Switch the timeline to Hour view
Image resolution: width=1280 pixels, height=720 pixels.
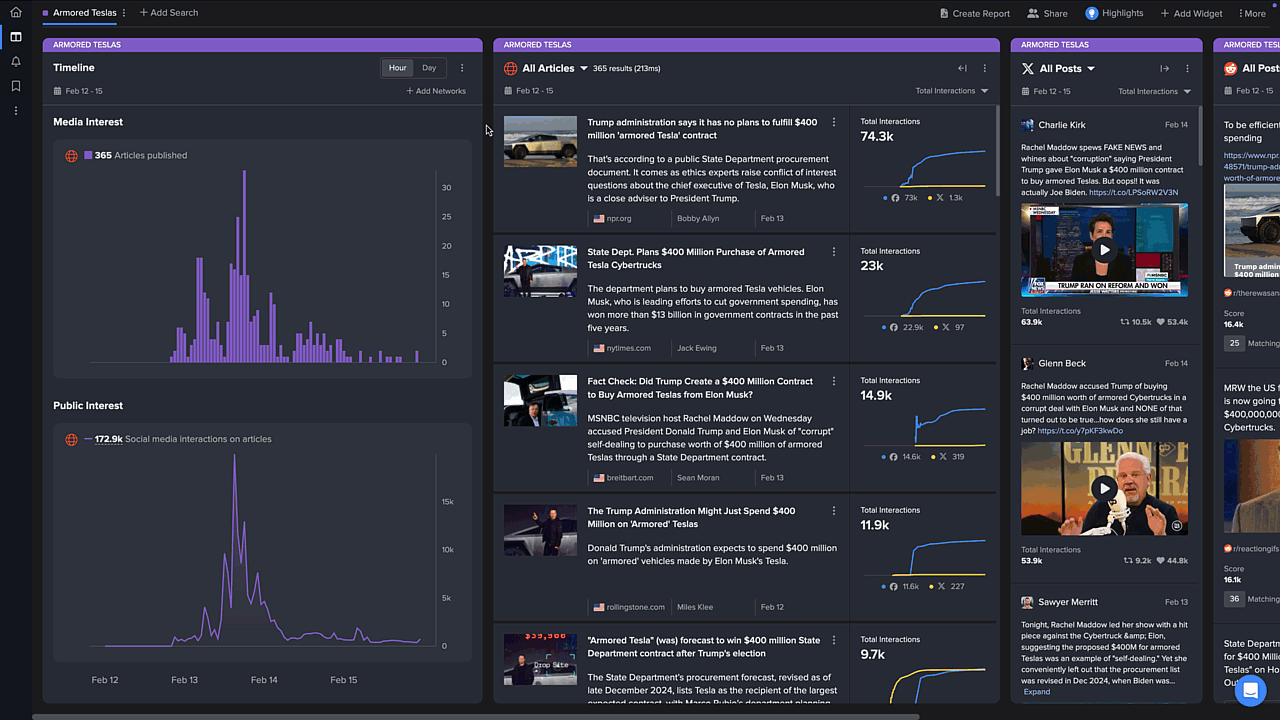point(398,68)
